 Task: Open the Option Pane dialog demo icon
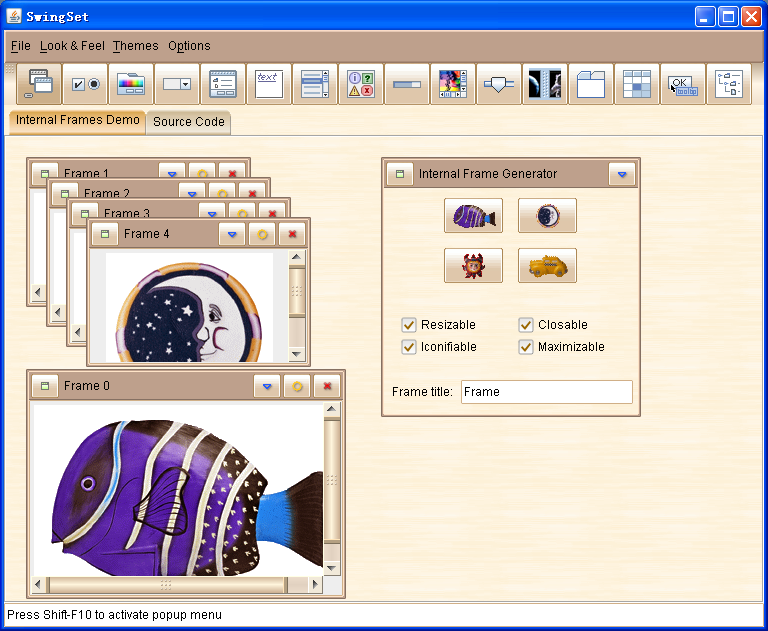click(361, 84)
